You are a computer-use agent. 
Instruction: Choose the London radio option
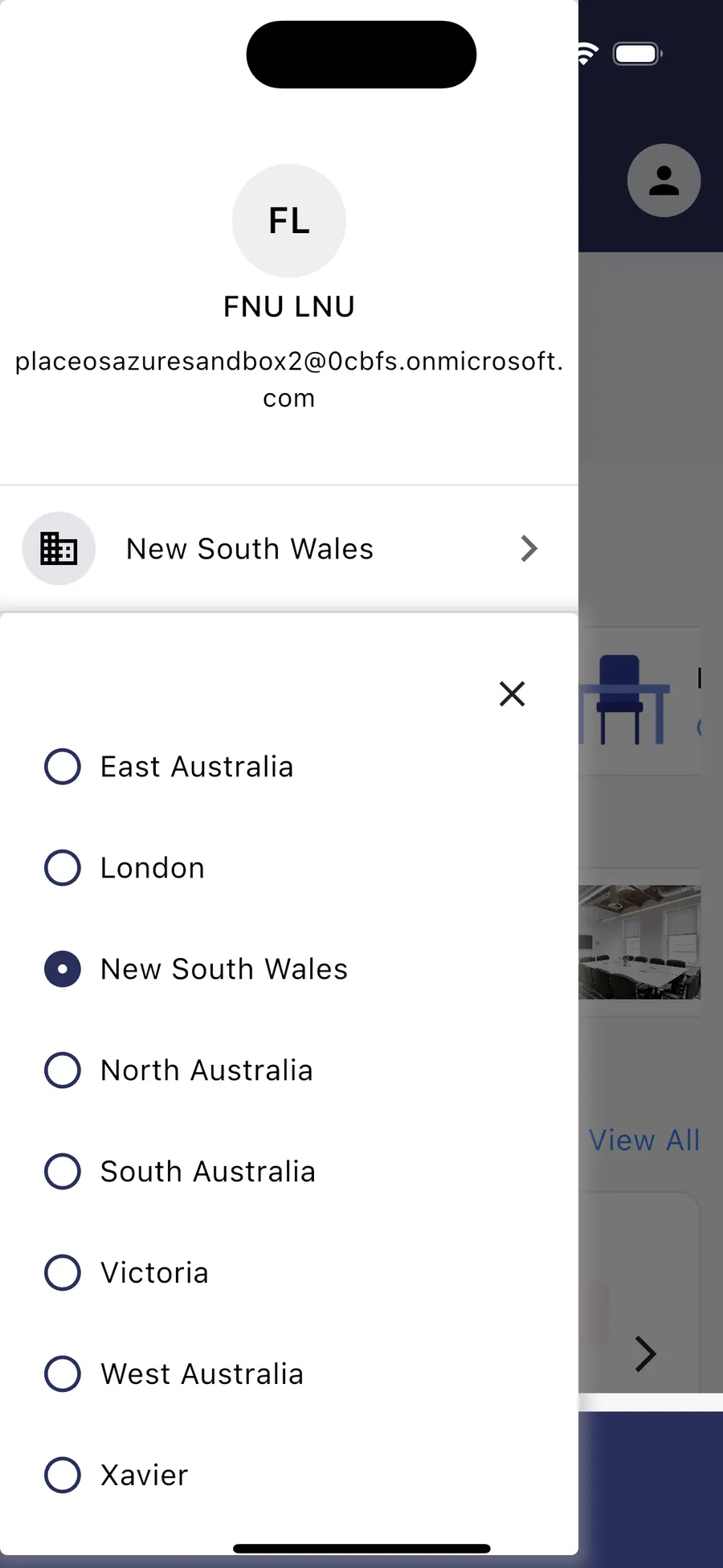(x=63, y=868)
